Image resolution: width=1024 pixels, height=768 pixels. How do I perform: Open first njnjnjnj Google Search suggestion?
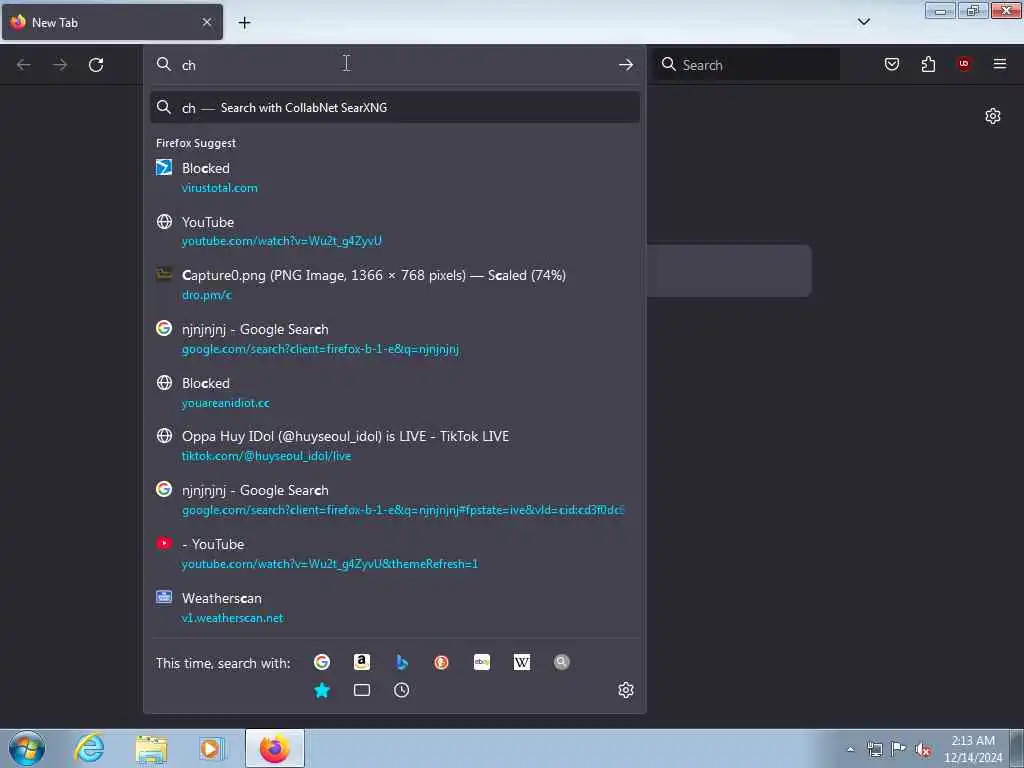point(395,339)
